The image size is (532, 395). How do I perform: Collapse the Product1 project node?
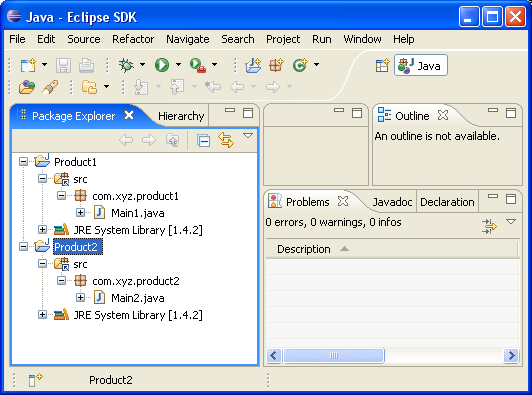click(x=23, y=161)
